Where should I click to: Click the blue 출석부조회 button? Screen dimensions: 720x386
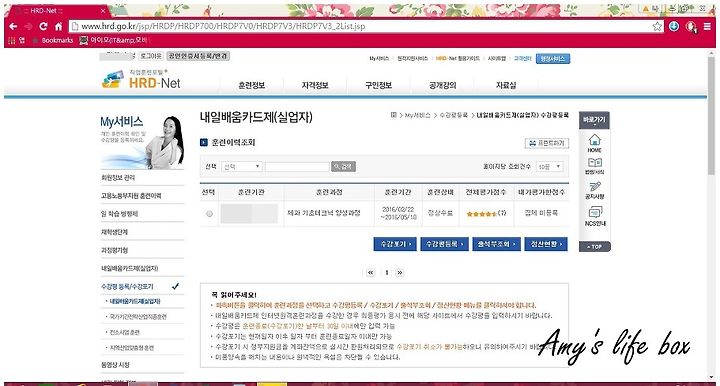click(x=496, y=244)
